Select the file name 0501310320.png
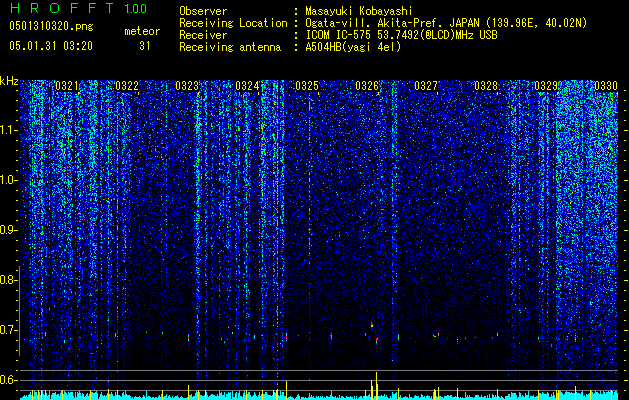The width and height of the screenshot is (629, 400). [x=51, y=27]
